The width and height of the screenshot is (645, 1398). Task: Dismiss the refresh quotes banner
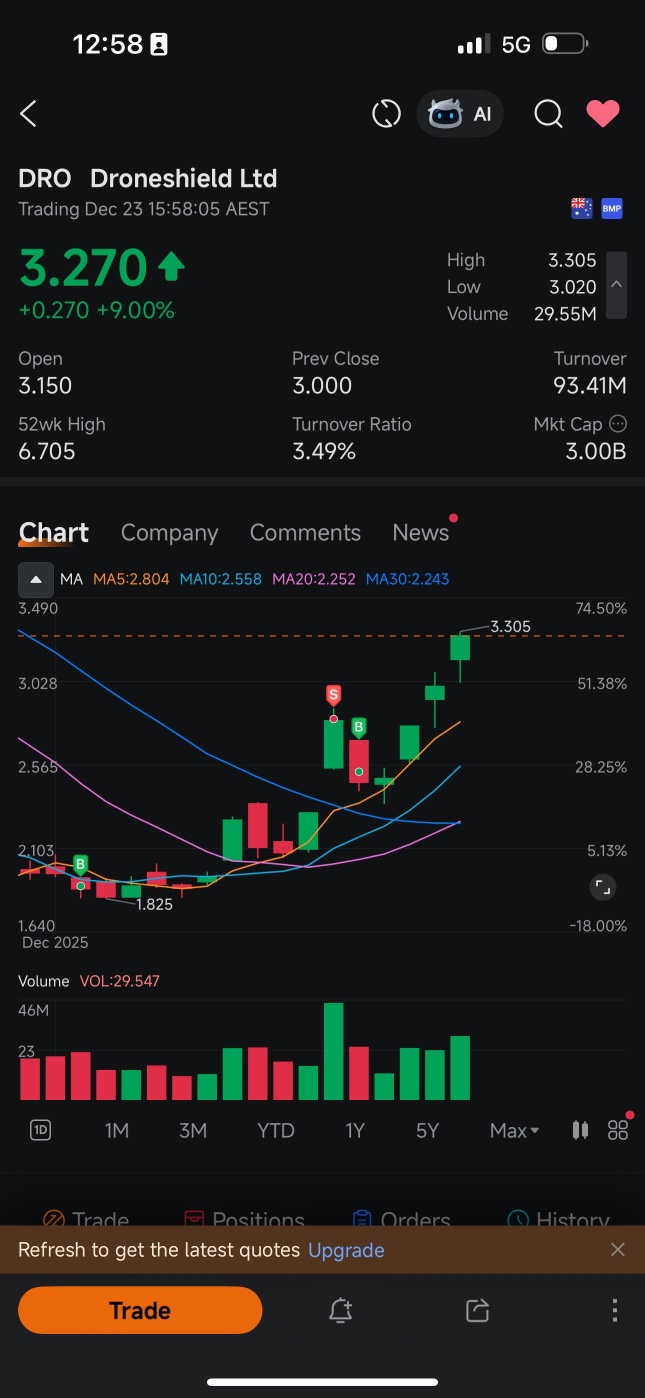(618, 1250)
